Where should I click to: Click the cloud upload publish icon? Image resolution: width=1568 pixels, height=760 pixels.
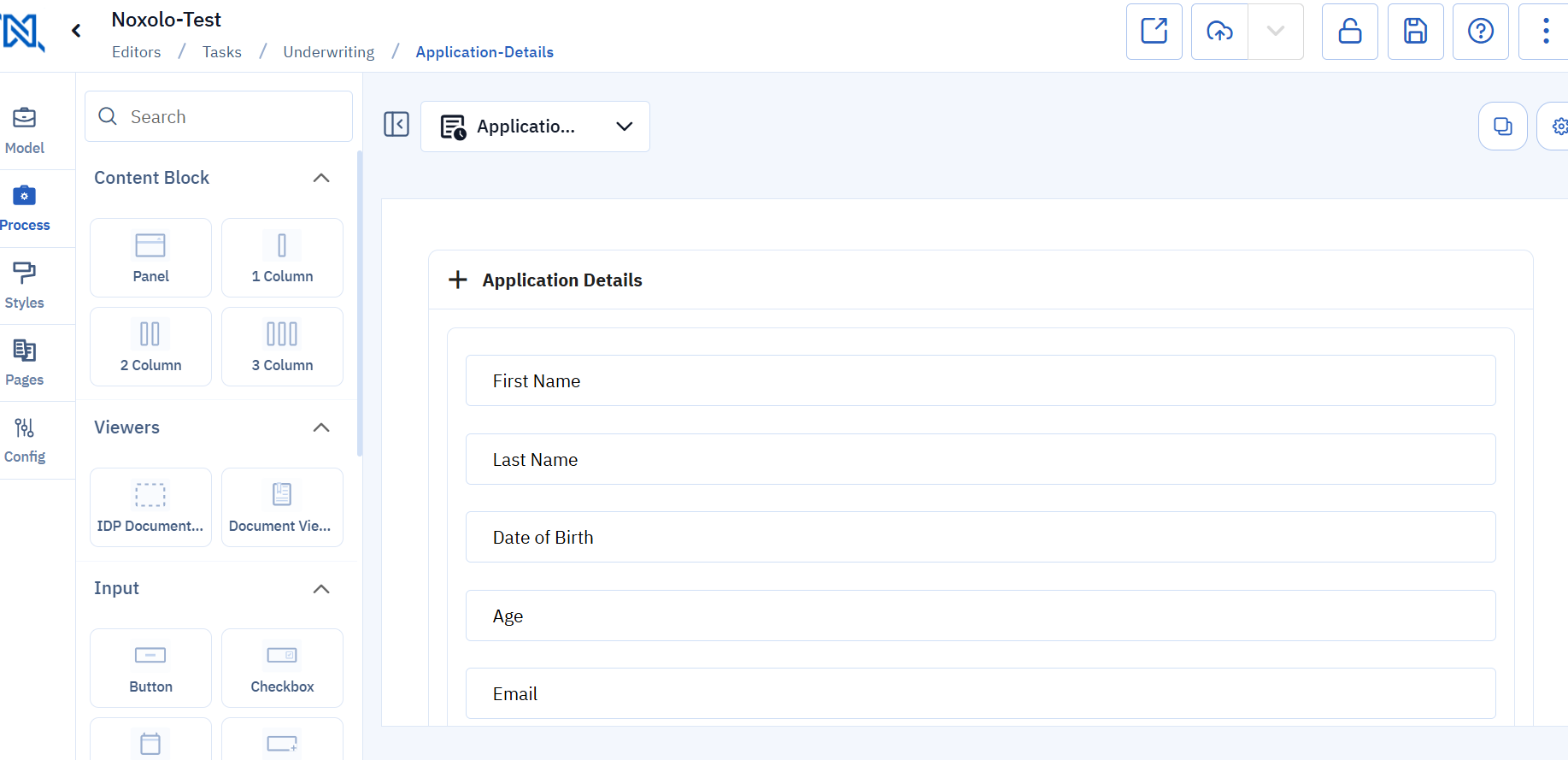pos(1219,32)
